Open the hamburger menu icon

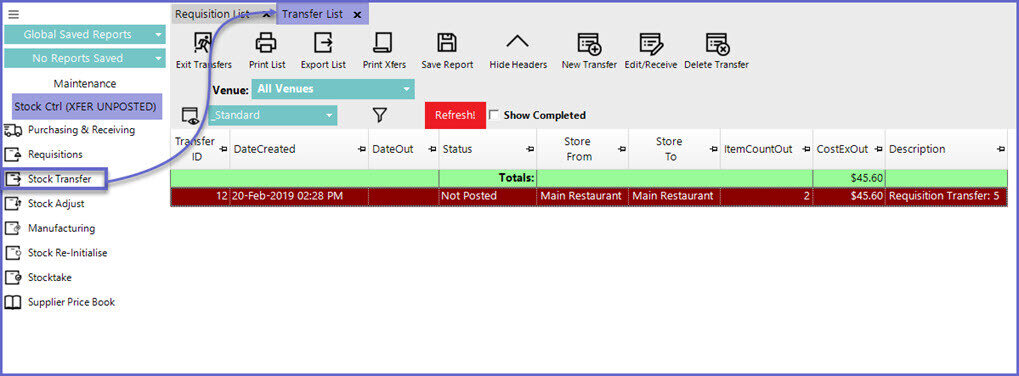tap(13, 14)
